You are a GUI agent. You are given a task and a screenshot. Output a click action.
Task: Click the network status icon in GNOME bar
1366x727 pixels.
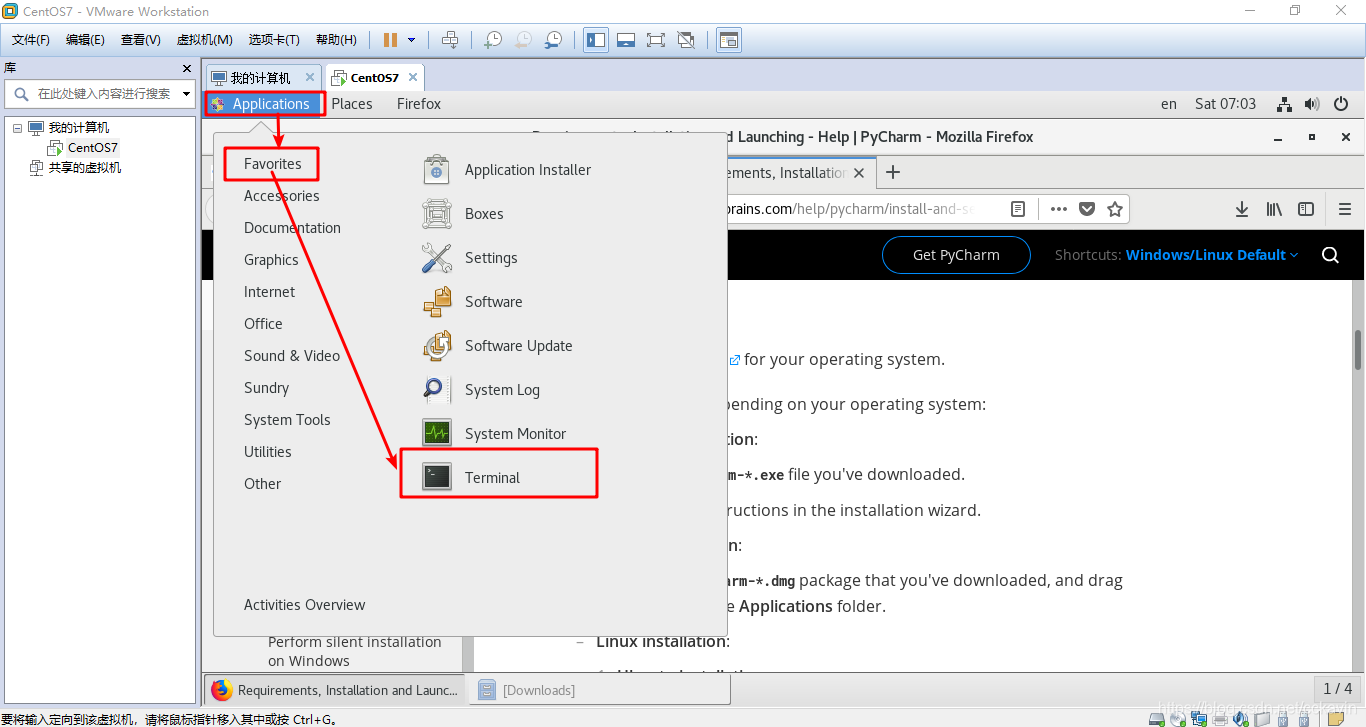pos(1285,104)
